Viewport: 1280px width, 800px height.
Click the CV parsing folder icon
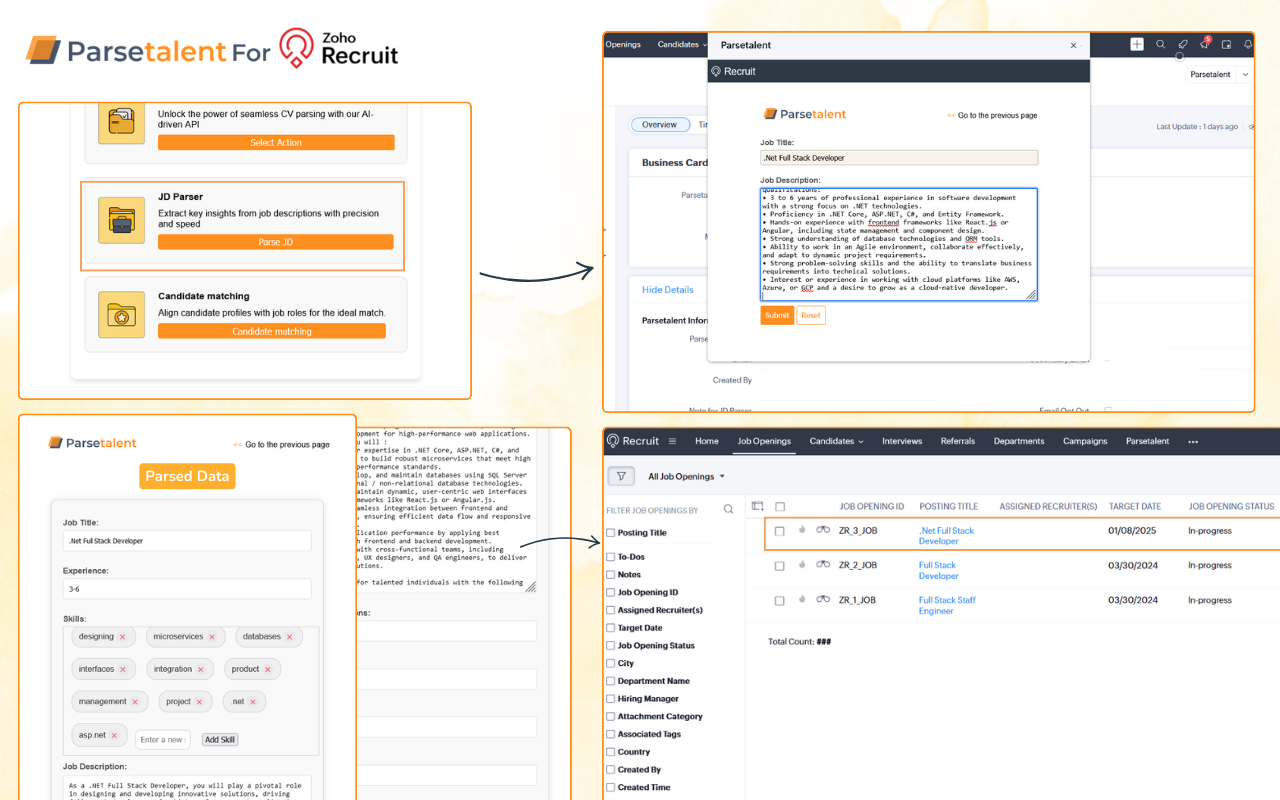[121, 124]
